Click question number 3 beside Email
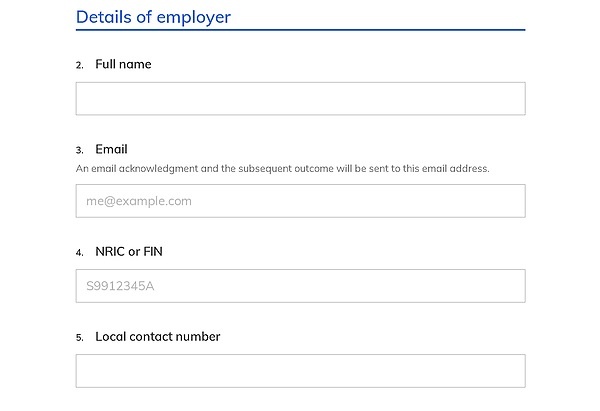Image resolution: width=600 pixels, height=411 pixels. pyautogui.click(x=80, y=150)
